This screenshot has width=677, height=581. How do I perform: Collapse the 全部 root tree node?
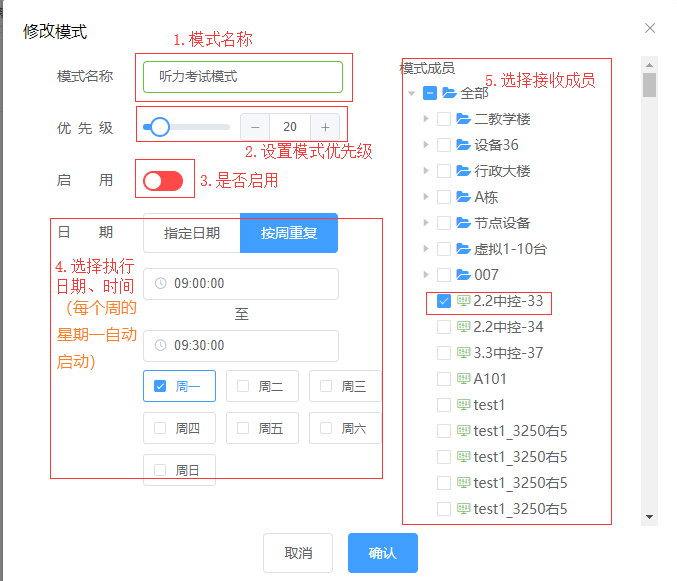pos(412,93)
